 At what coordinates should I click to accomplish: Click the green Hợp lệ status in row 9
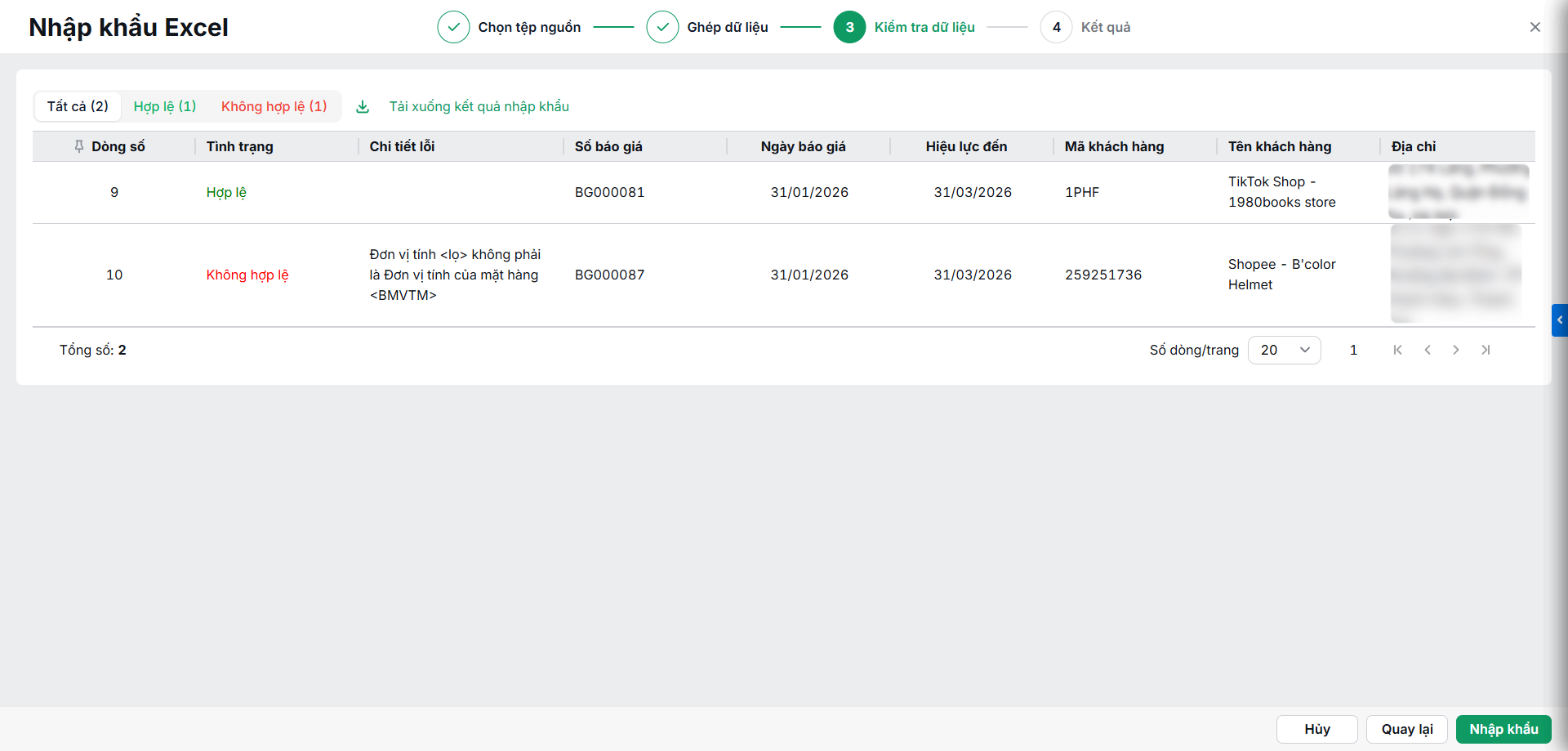[226, 192]
